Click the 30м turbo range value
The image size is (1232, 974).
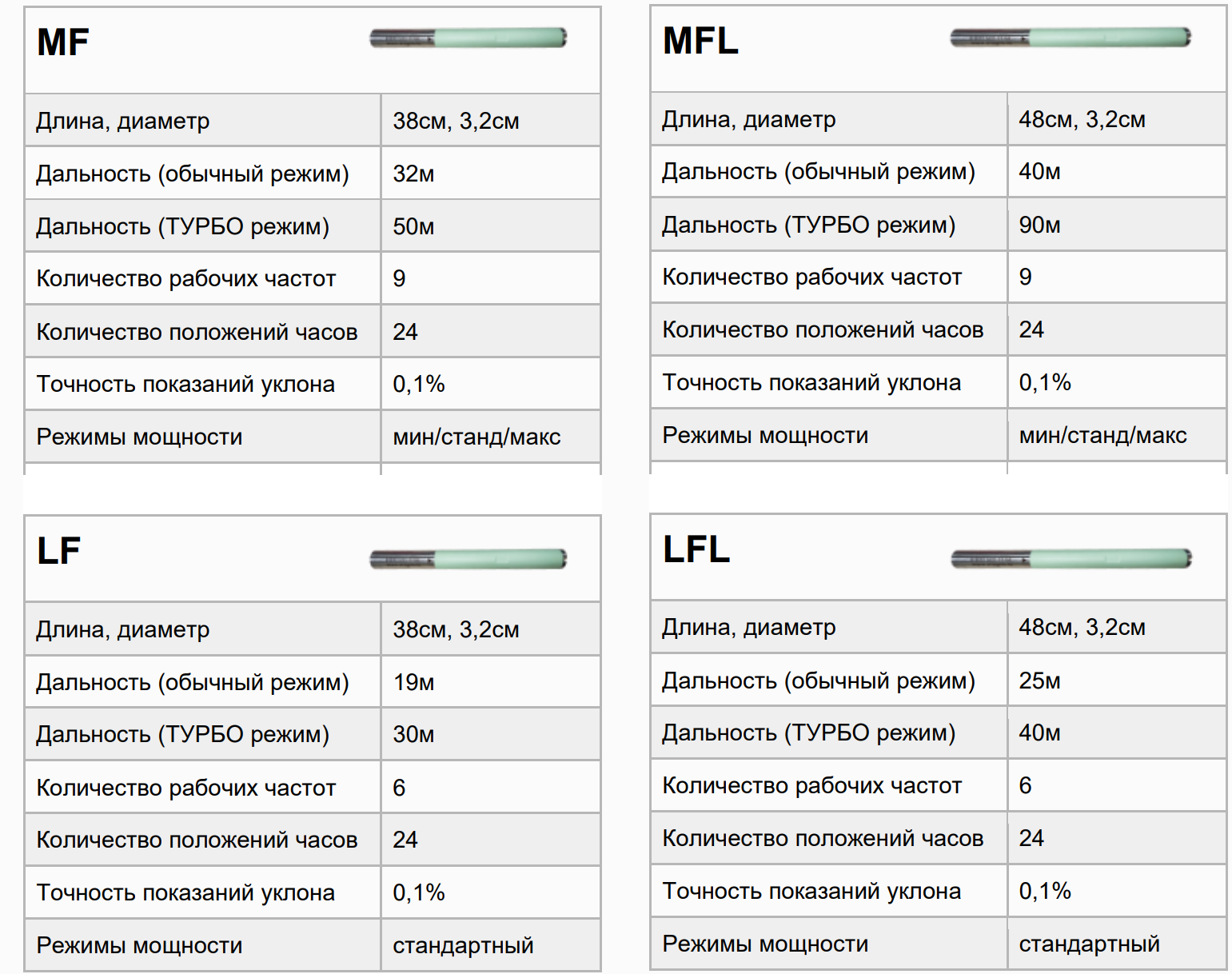click(413, 734)
